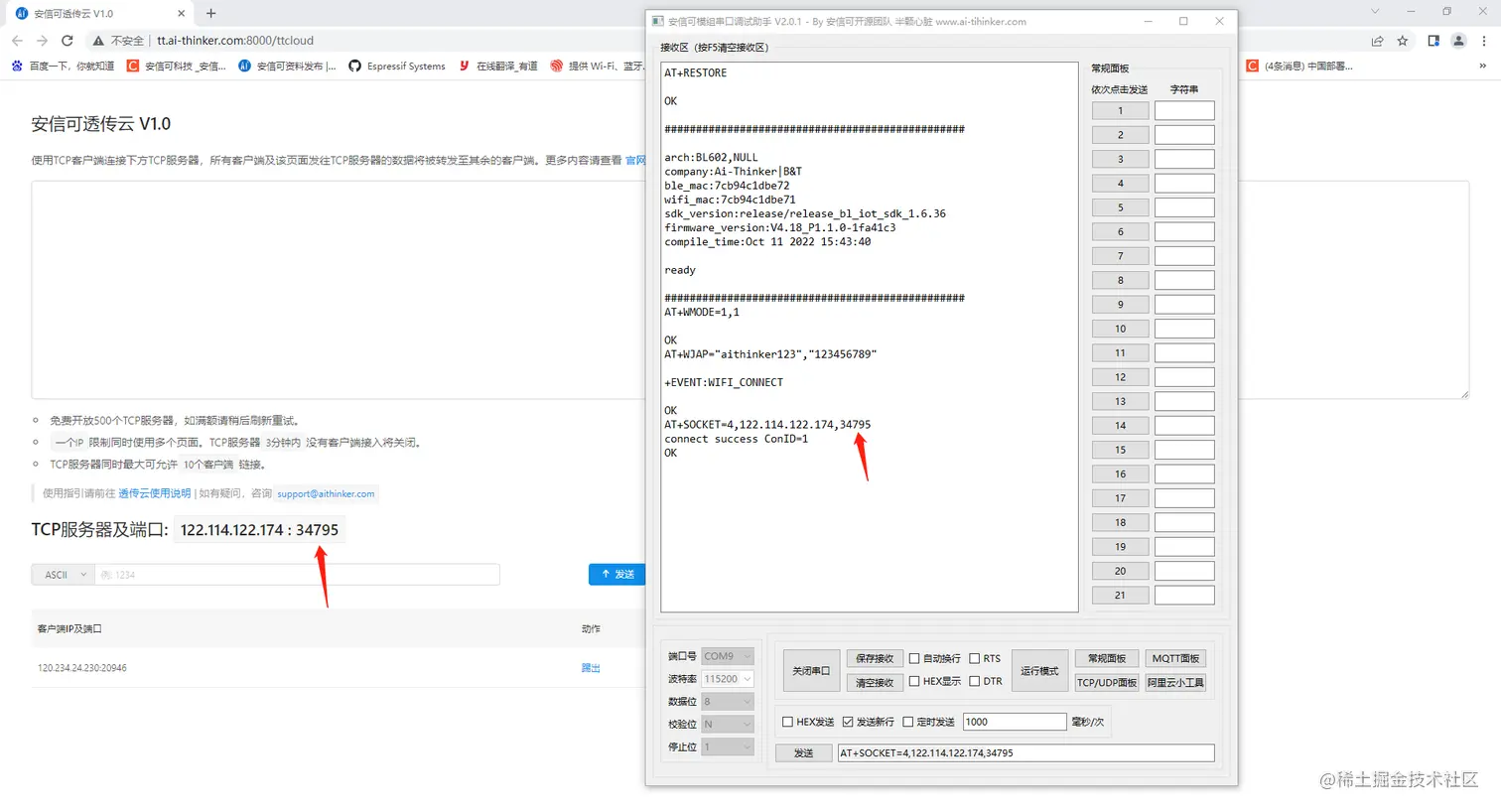Click the string field beside button 5

coord(1184,207)
